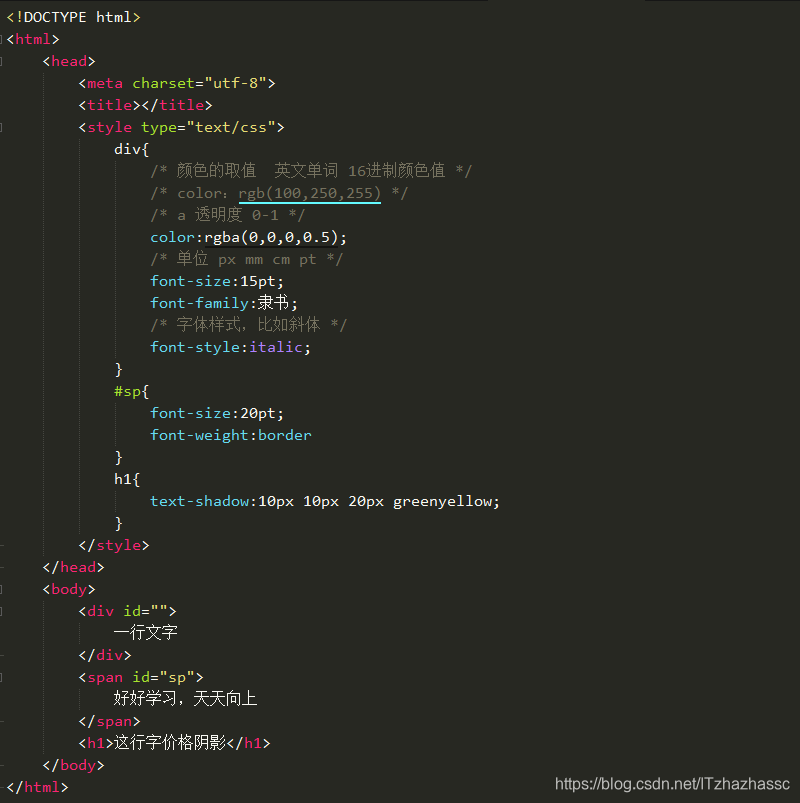Viewport: 800px width, 803px height.
Task: Click the closing style tag
Action: tap(114, 546)
